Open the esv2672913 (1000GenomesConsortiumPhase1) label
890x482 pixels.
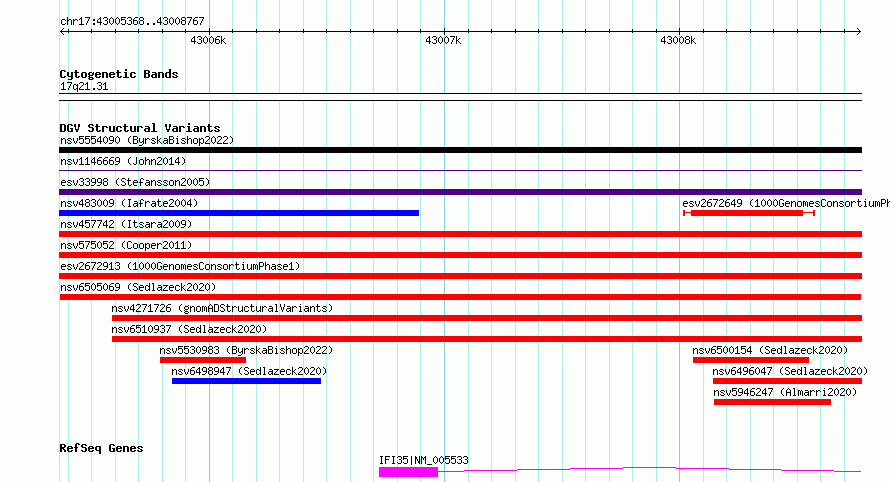(180, 266)
